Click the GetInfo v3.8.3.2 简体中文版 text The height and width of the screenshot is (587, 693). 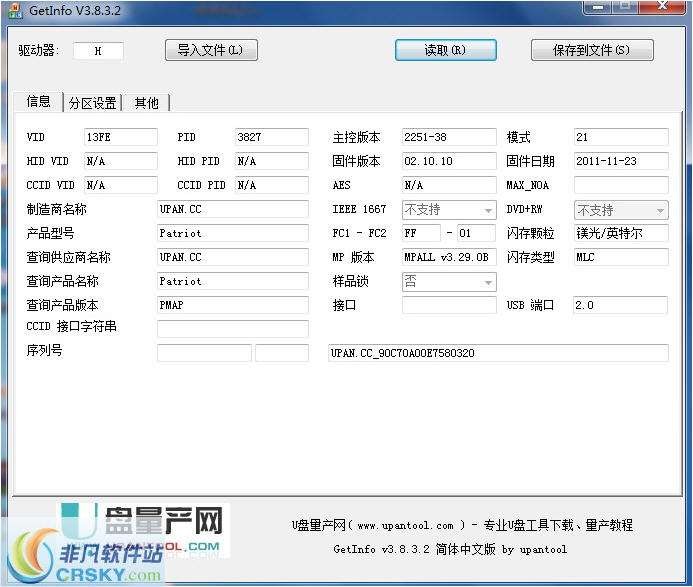point(414,549)
